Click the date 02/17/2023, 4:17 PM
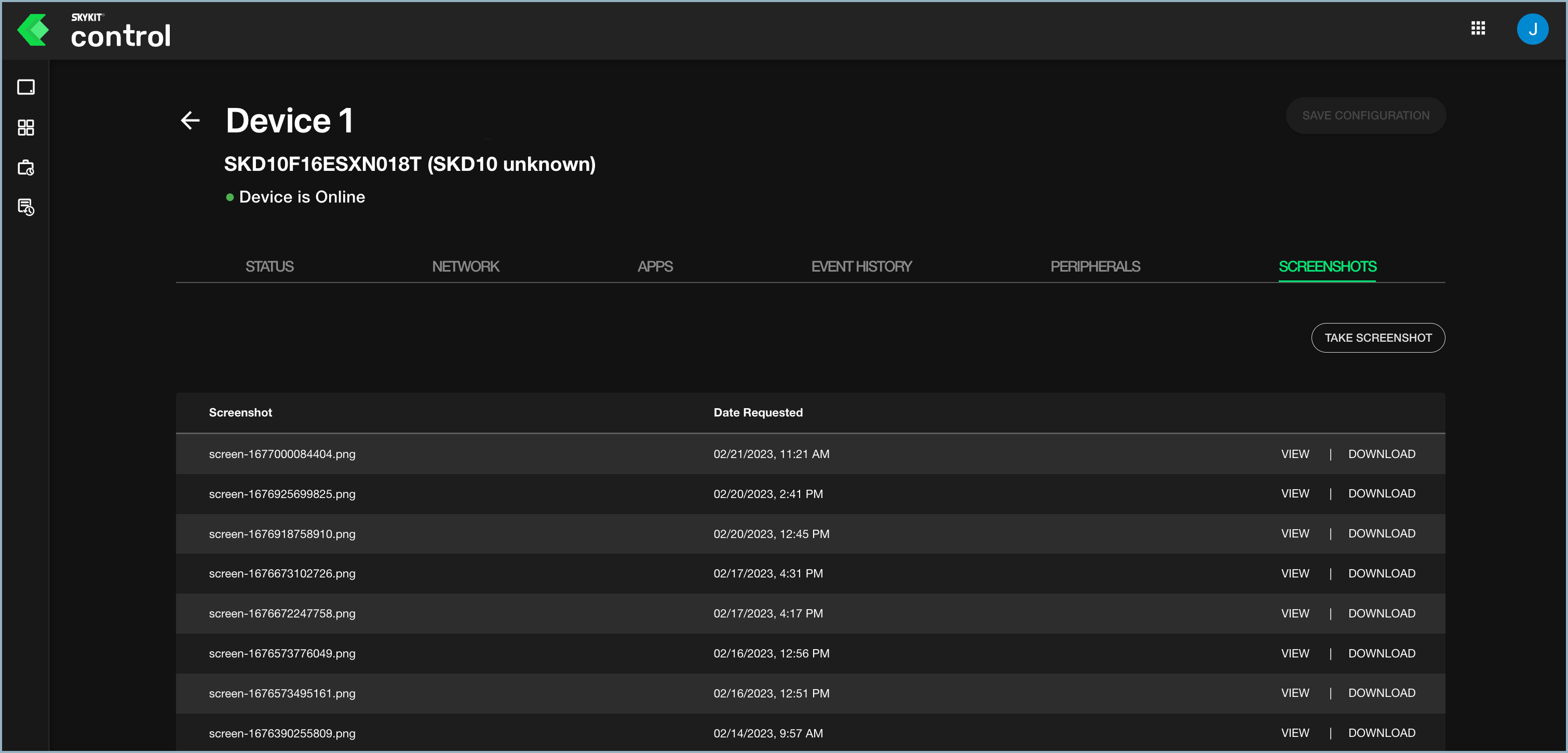 click(768, 614)
